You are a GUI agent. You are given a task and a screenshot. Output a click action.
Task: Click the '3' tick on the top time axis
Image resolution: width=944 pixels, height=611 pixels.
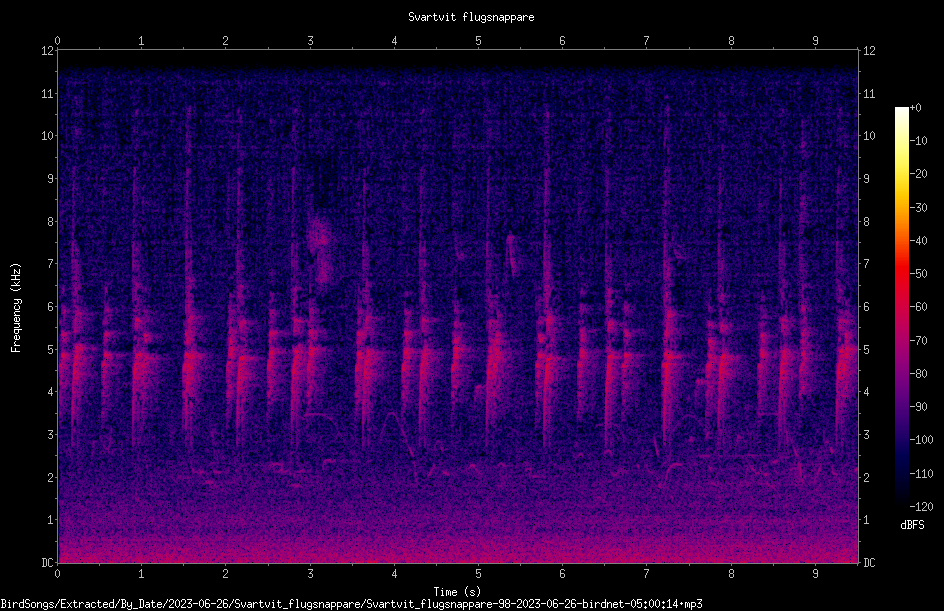tap(310, 41)
